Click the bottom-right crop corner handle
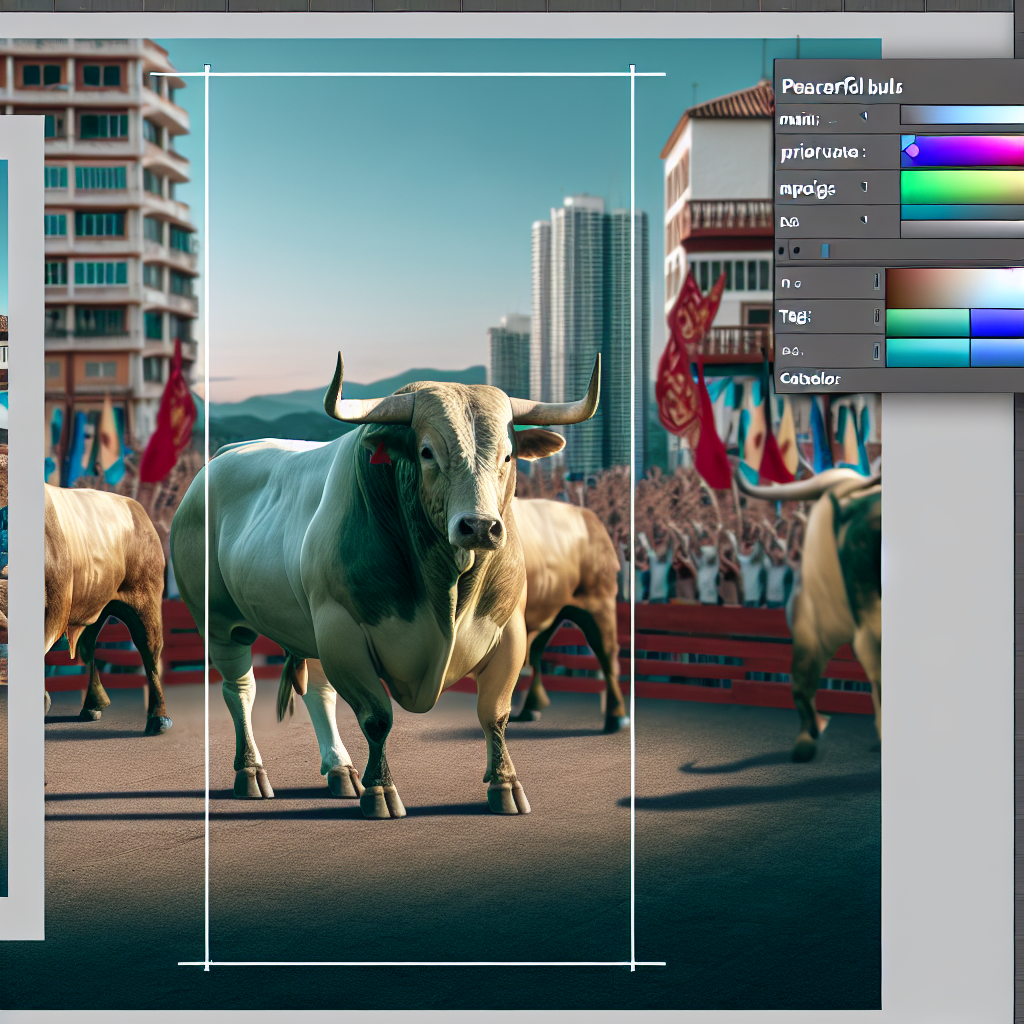The height and width of the screenshot is (1024, 1024). pos(632,964)
